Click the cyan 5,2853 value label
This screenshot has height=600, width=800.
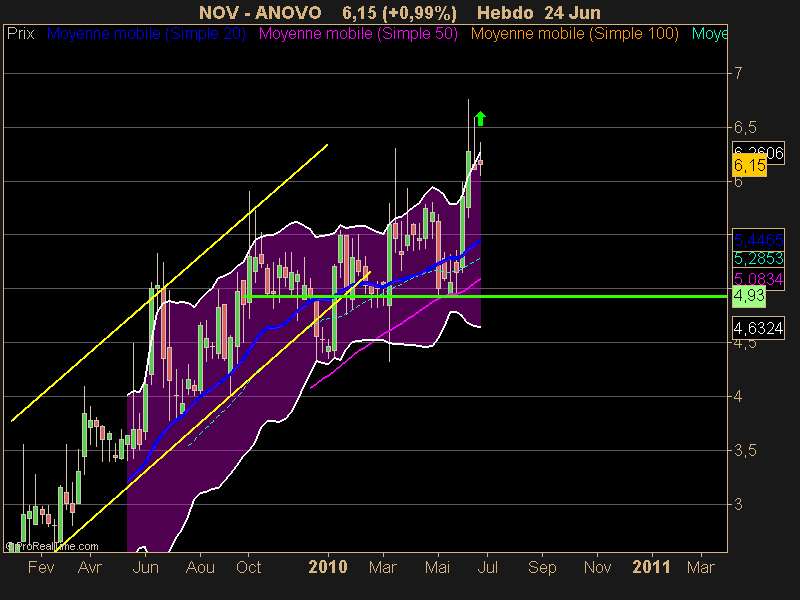click(758, 259)
